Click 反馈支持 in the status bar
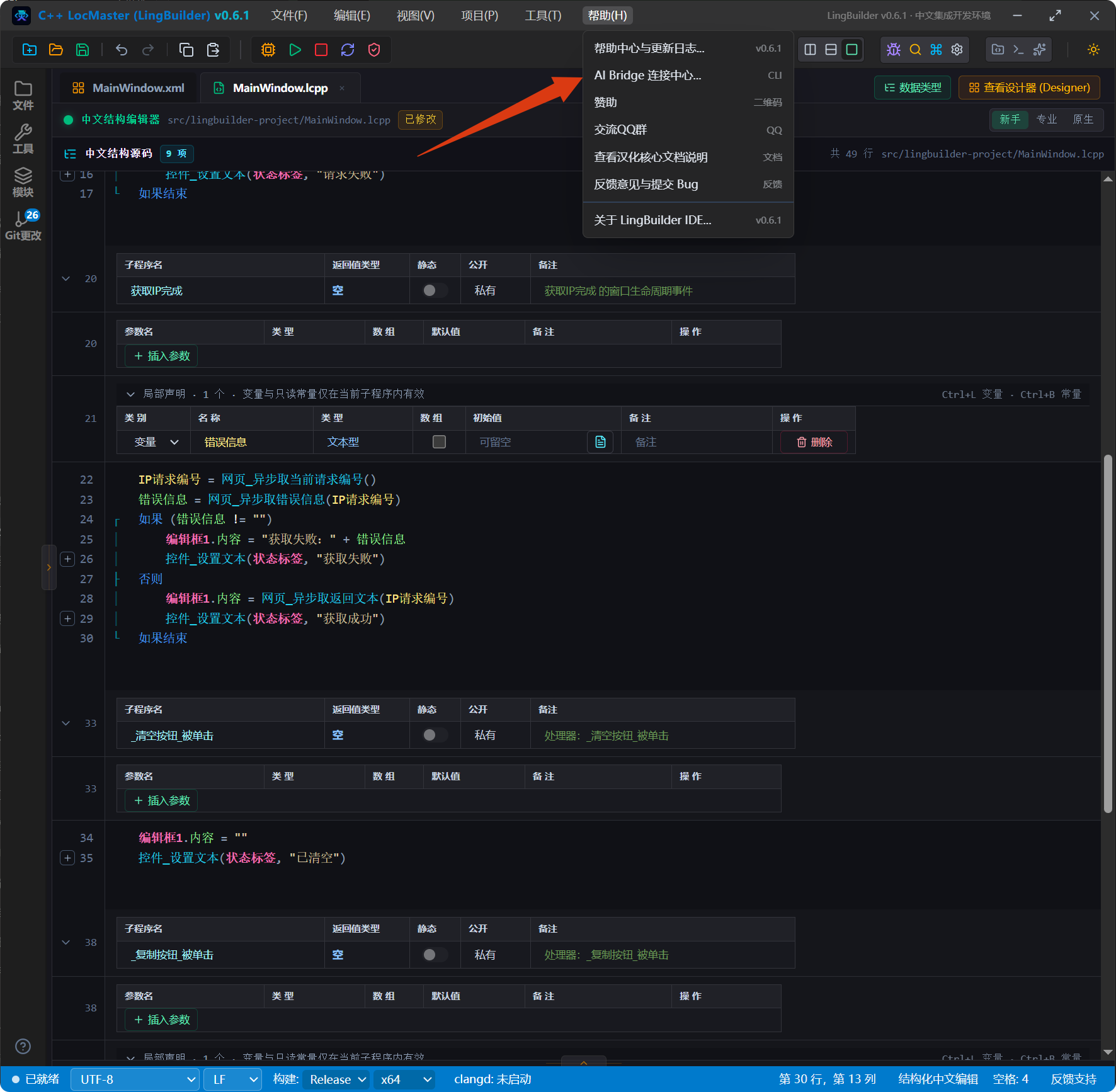This screenshot has width=1116, height=1092. [1073, 1079]
